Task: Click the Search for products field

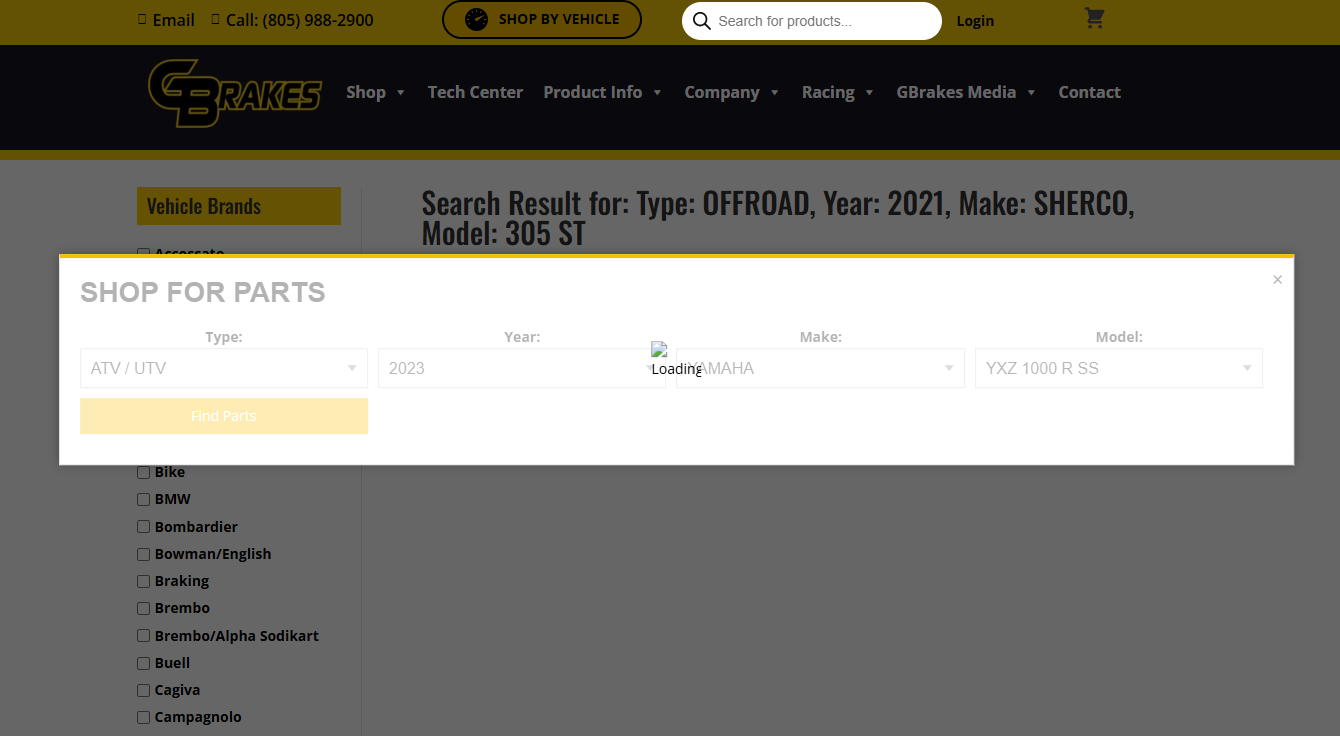Action: [x=822, y=21]
